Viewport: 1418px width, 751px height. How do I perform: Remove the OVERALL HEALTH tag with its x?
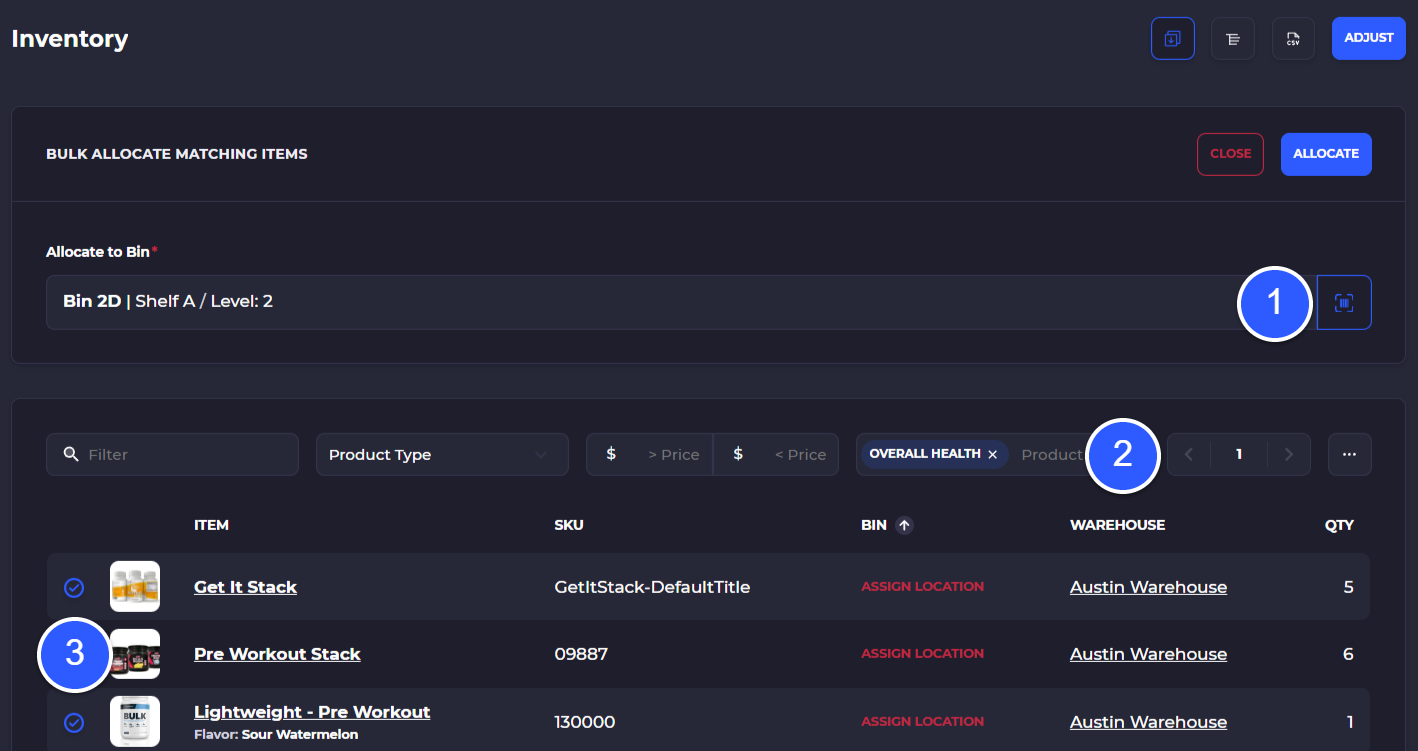[992, 454]
